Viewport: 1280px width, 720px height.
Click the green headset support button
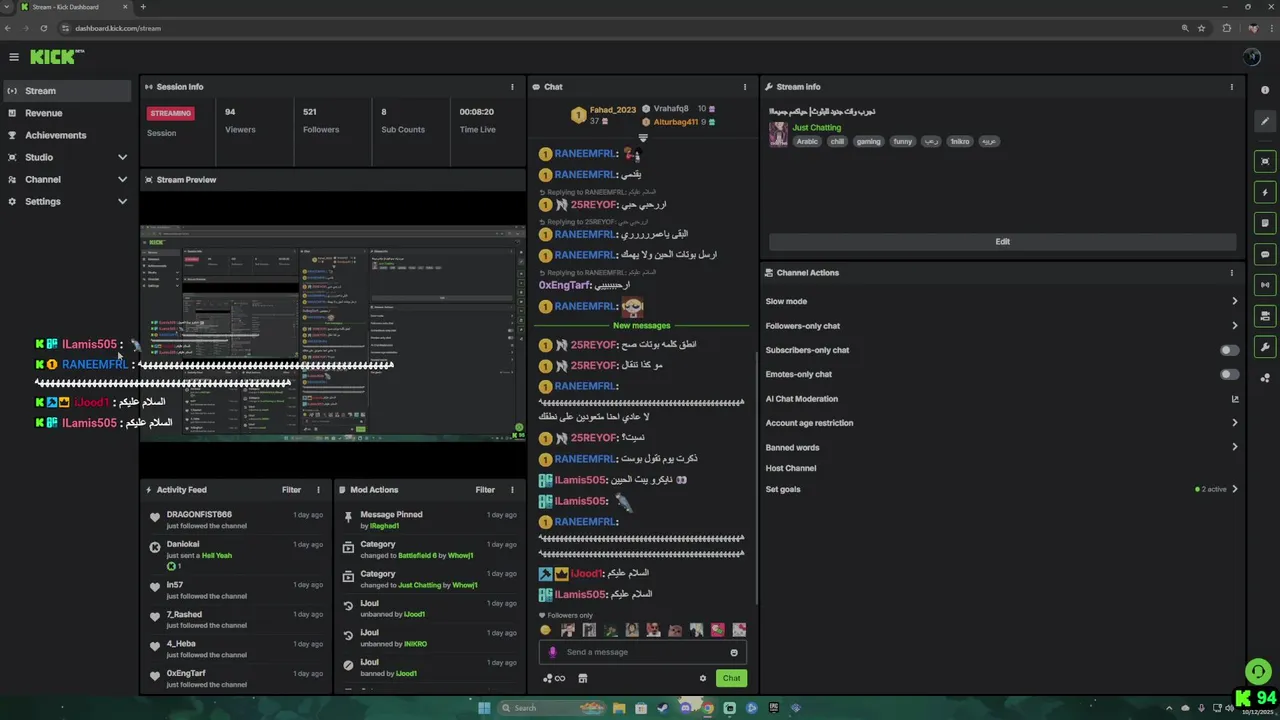(1258, 671)
